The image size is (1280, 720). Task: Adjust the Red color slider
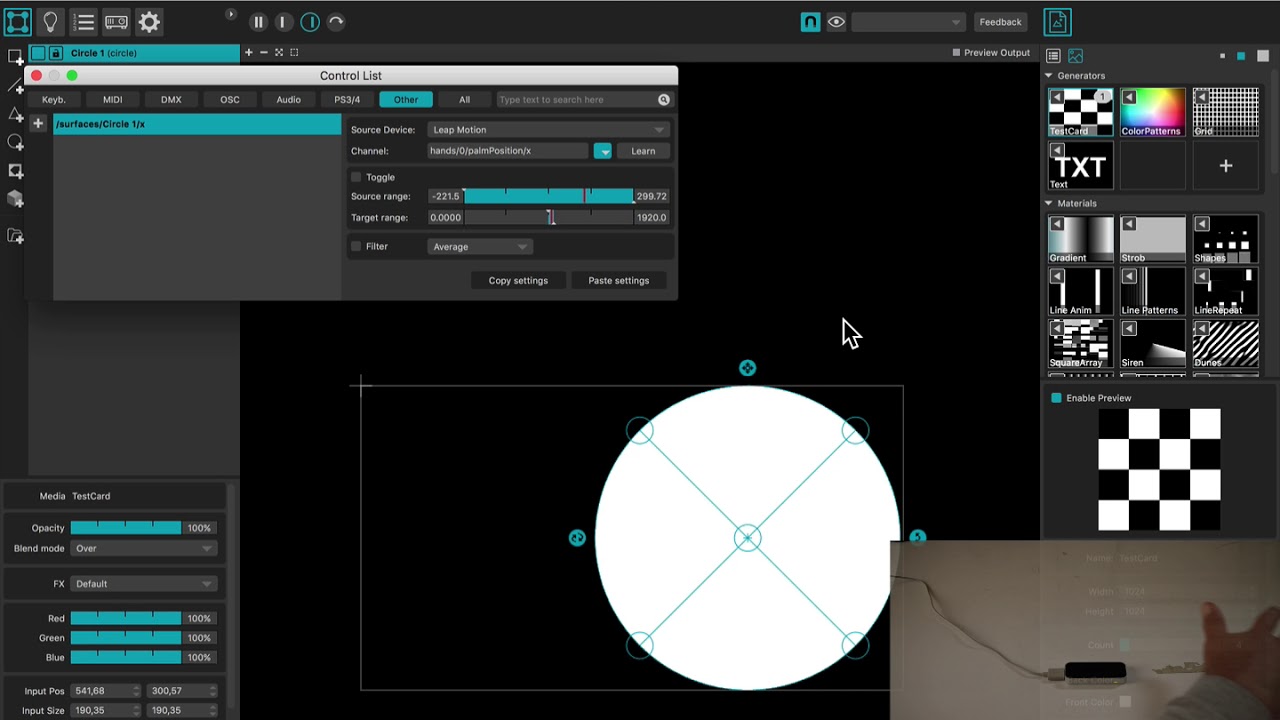click(126, 619)
